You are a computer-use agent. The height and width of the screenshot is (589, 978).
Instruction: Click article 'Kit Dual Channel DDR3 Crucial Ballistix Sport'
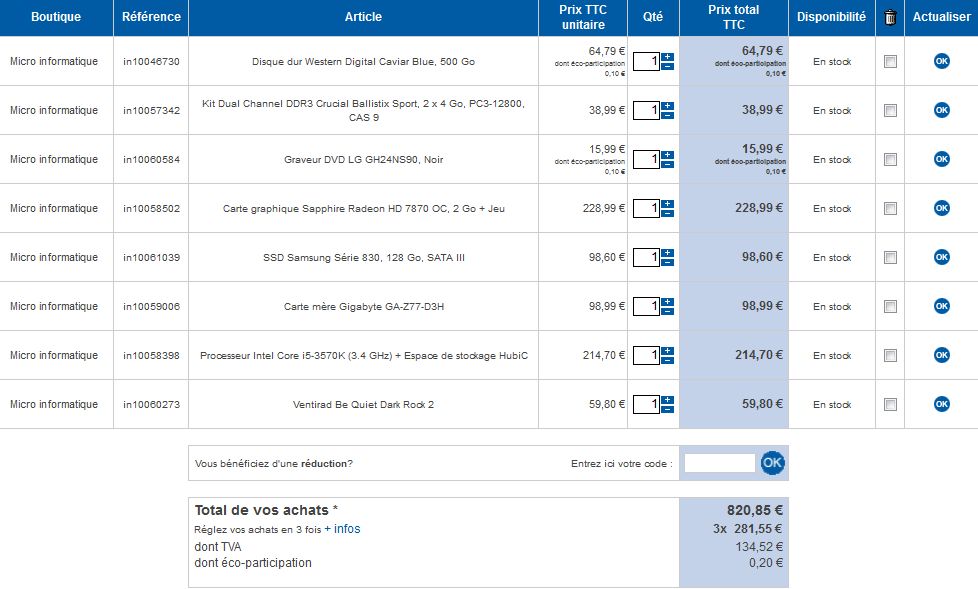click(x=364, y=110)
